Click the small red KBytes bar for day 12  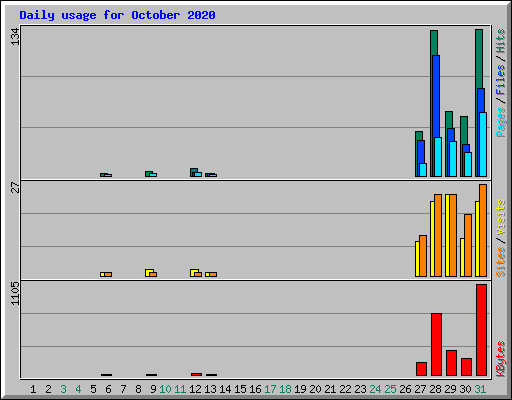[x=196, y=374]
